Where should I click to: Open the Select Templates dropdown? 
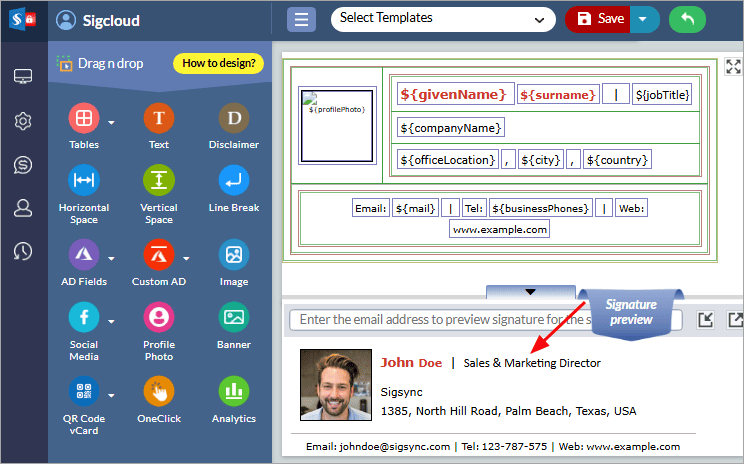(x=443, y=19)
